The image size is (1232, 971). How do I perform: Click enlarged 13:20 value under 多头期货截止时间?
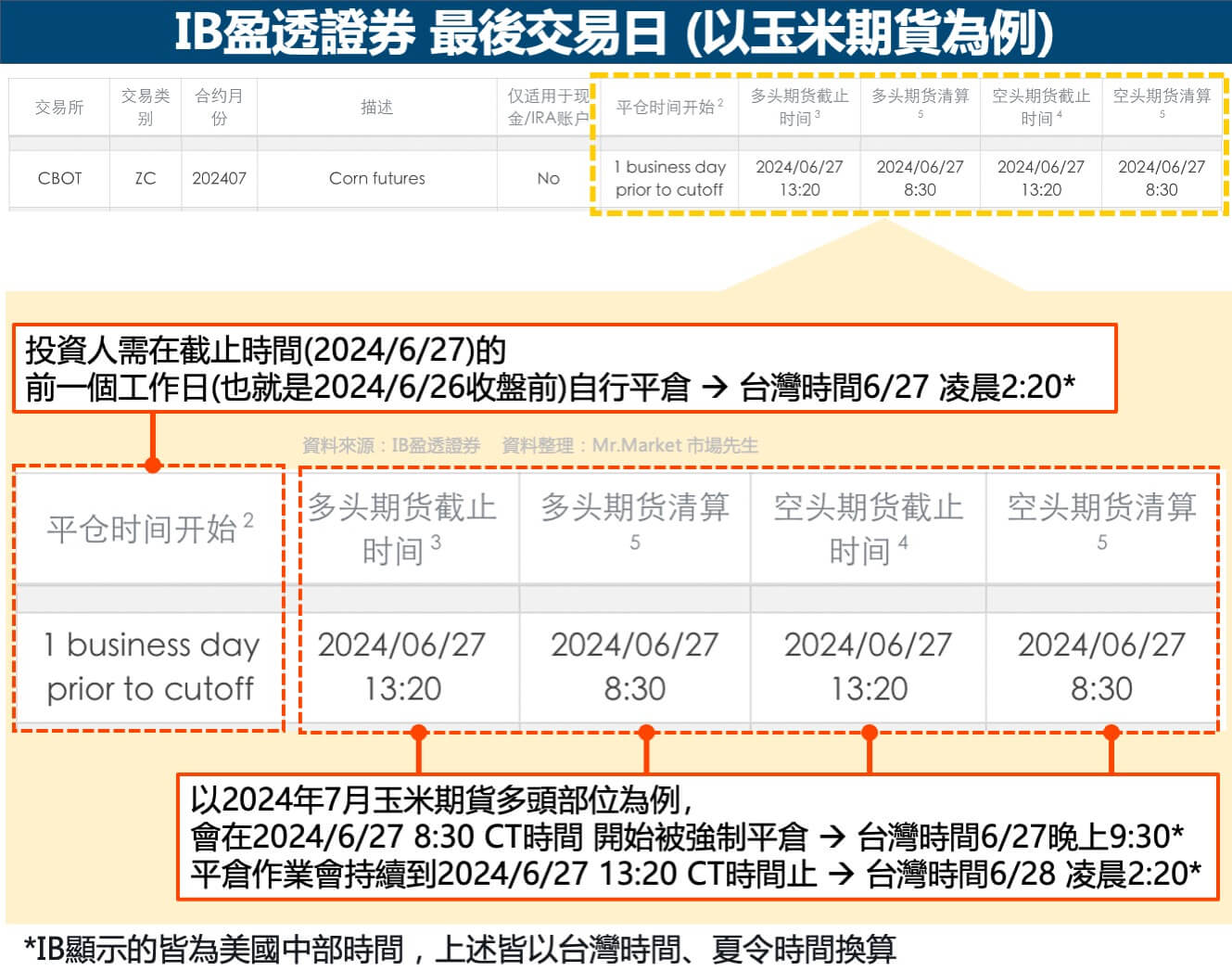coord(402,689)
